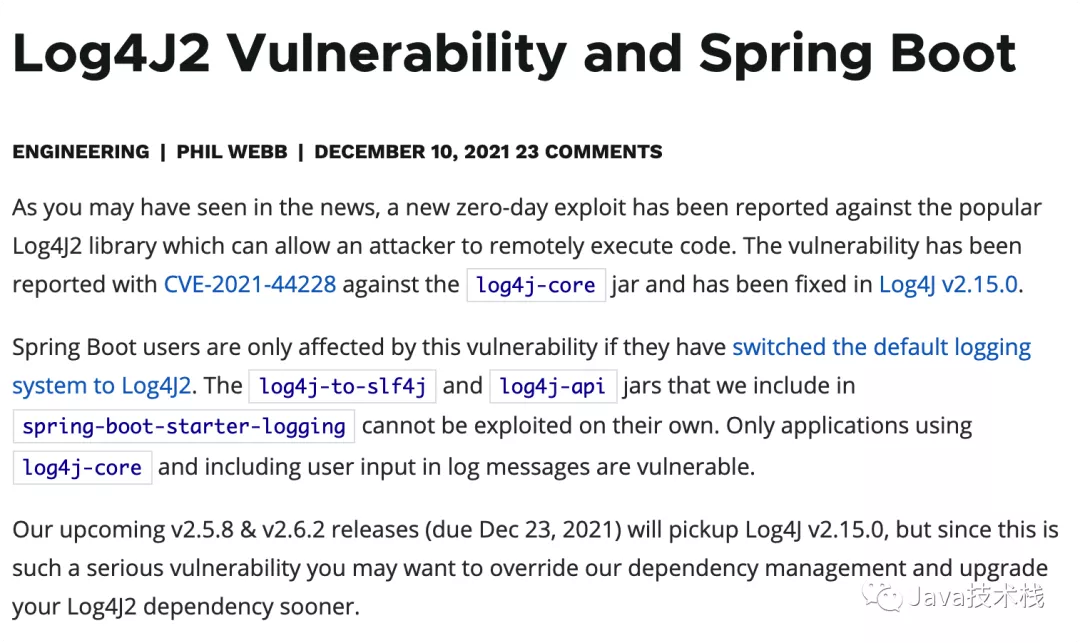Click the log4j-api code tag
Screen dimensions: 1080x643
click(x=553, y=386)
